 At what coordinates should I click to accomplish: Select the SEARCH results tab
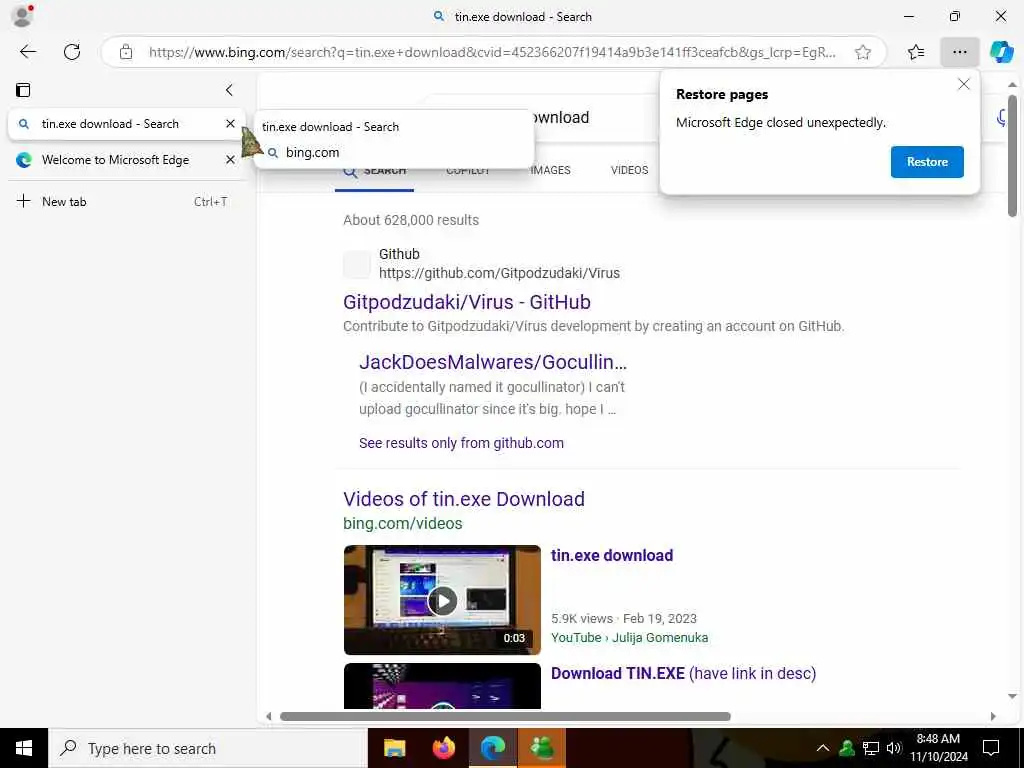375,171
